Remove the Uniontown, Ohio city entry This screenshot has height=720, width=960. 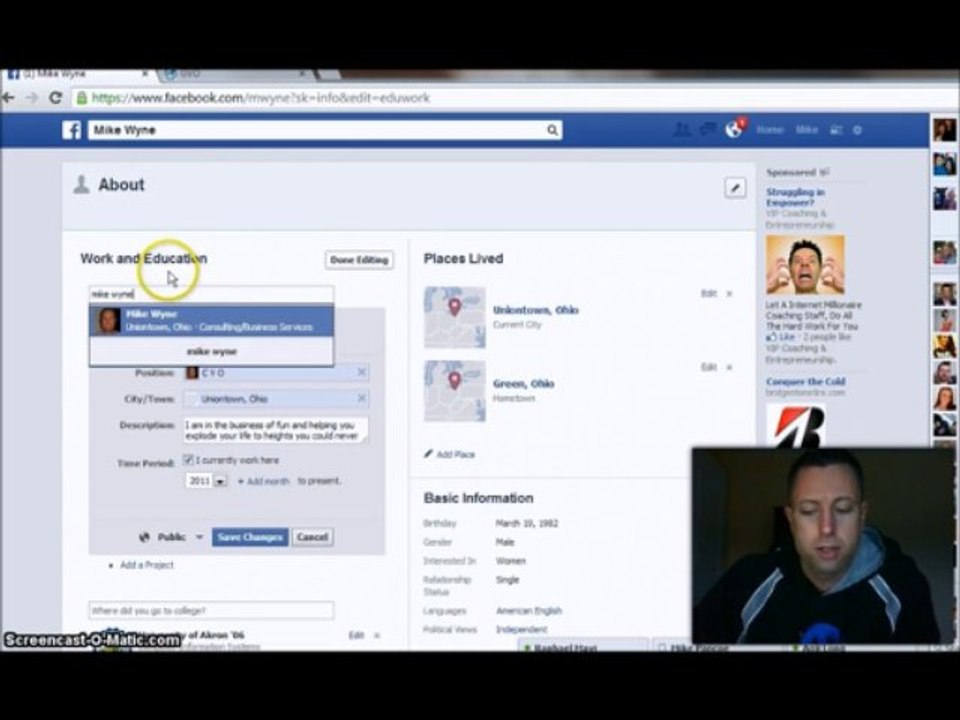click(361, 399)
